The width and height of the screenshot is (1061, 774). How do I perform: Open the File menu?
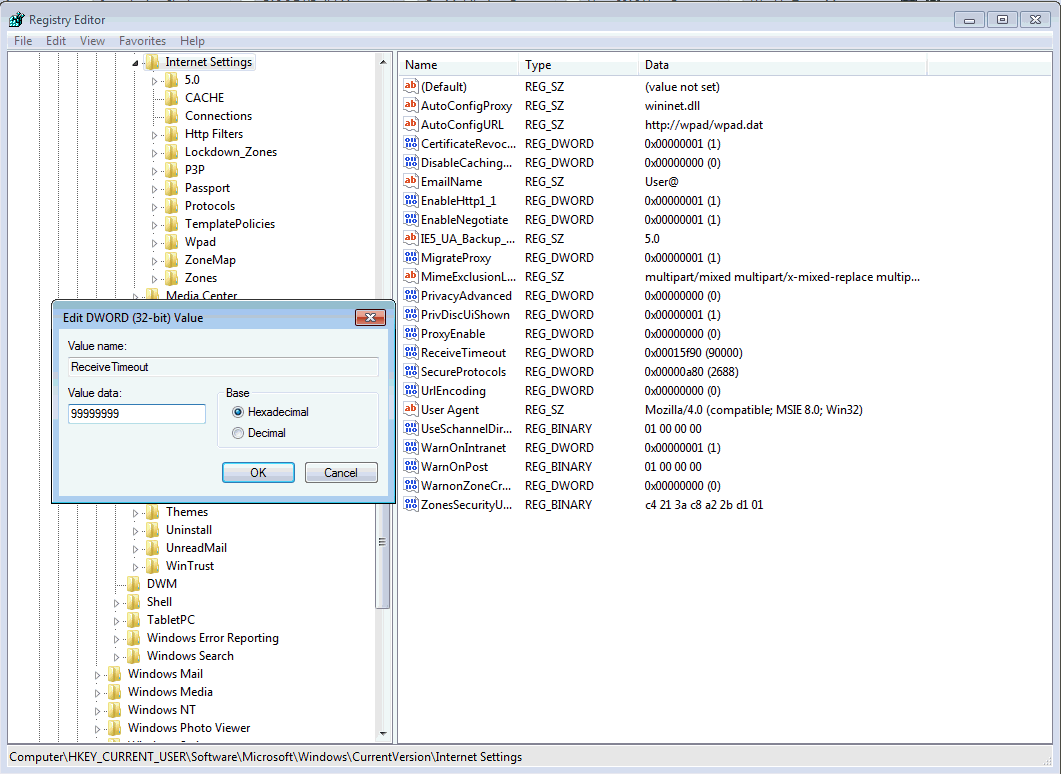coord(23,41)
